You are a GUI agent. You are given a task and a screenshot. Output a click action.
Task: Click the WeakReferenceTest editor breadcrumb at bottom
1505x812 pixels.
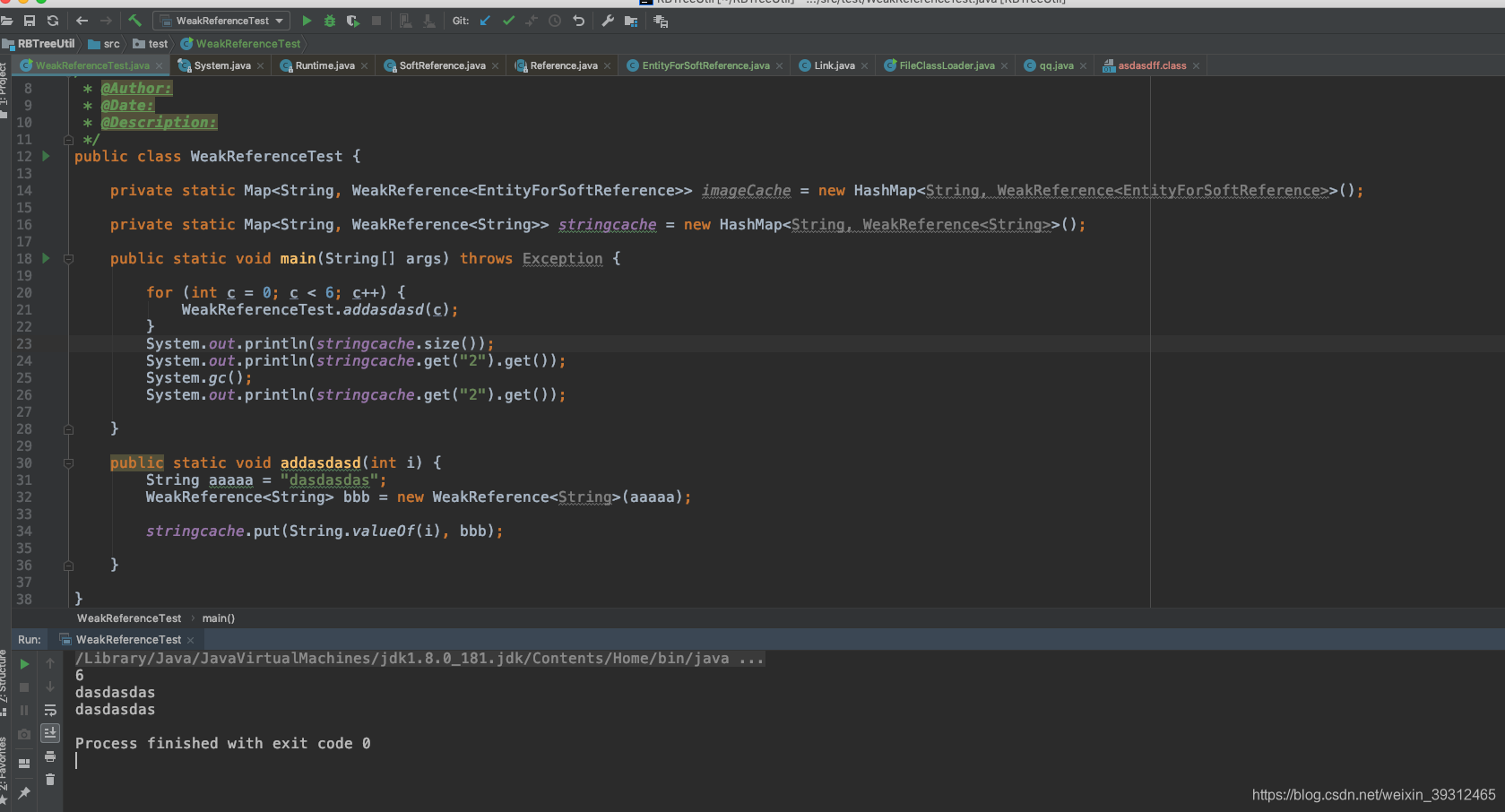click(129, 618)
